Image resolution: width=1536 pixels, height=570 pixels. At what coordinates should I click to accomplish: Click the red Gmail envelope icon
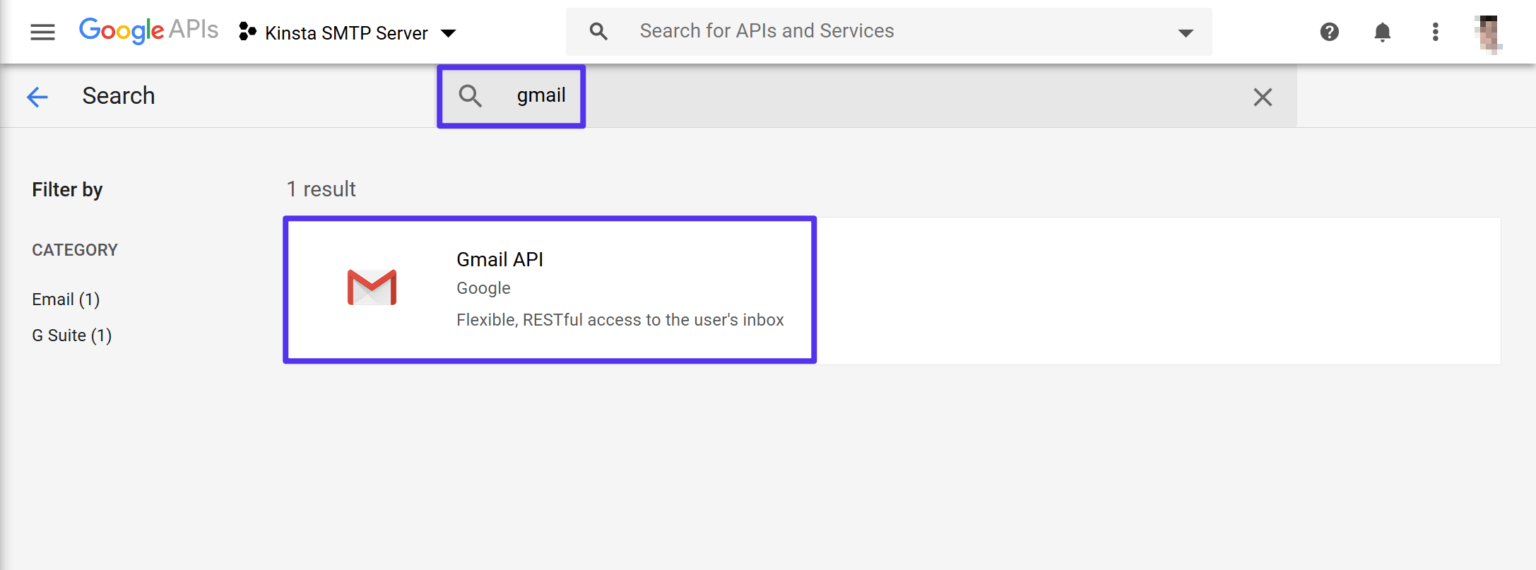coord(372,288)
